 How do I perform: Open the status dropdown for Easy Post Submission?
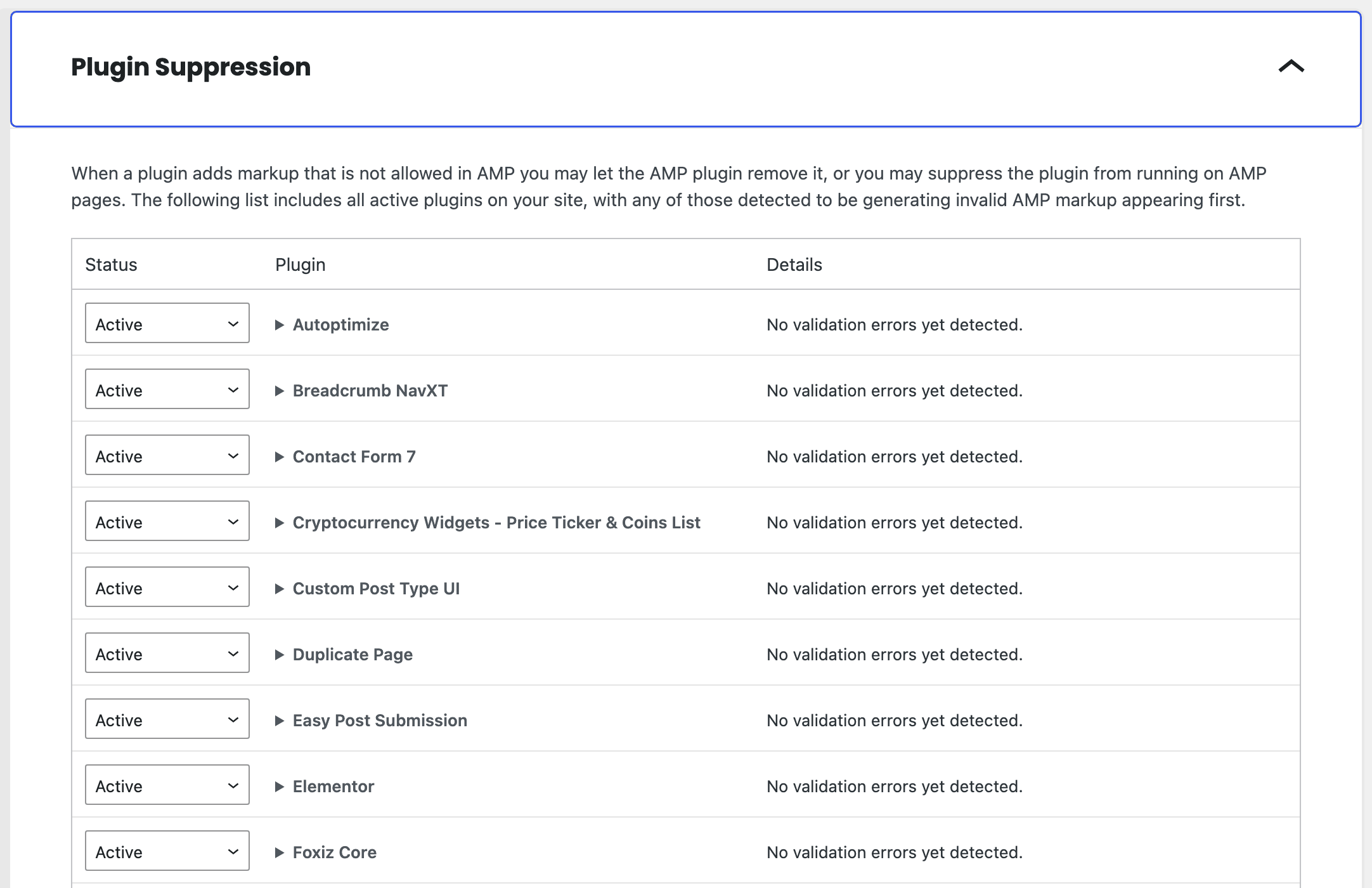point(167,719)
